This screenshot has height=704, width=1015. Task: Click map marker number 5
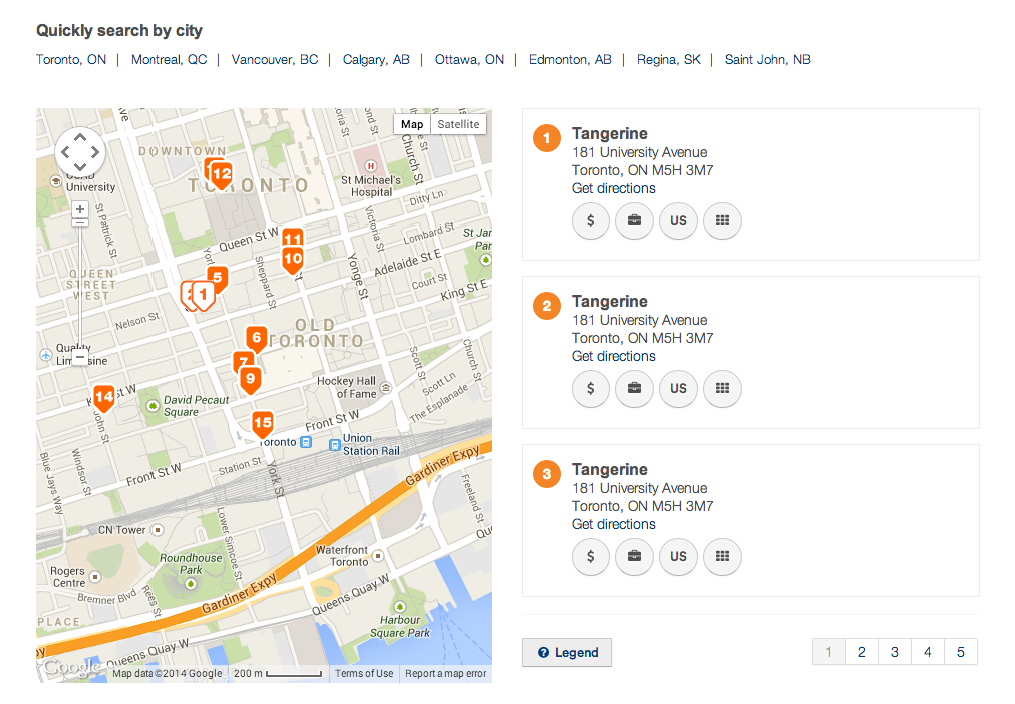coord(218,277)
